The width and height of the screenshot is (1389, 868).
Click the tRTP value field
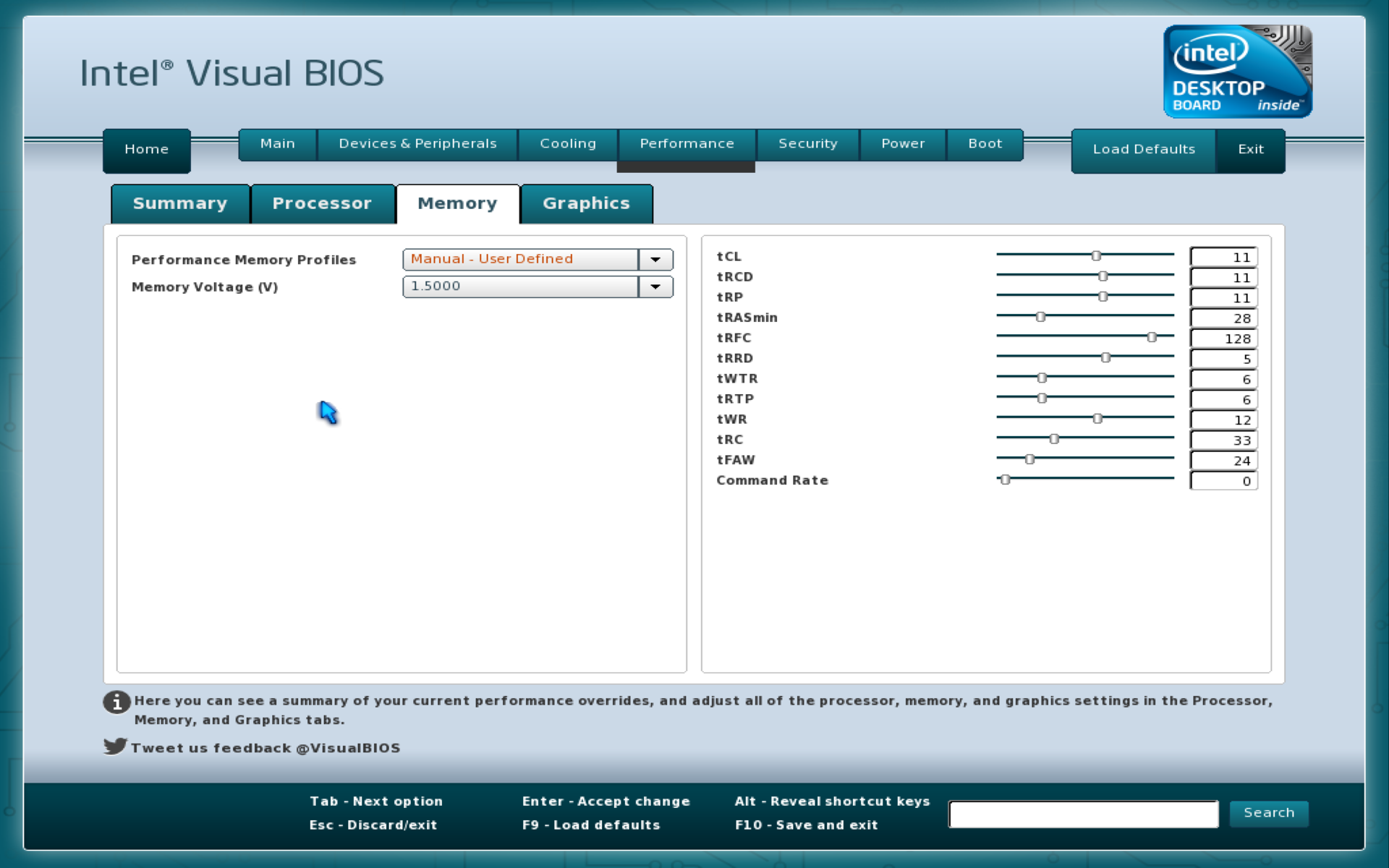(1224, 399)
